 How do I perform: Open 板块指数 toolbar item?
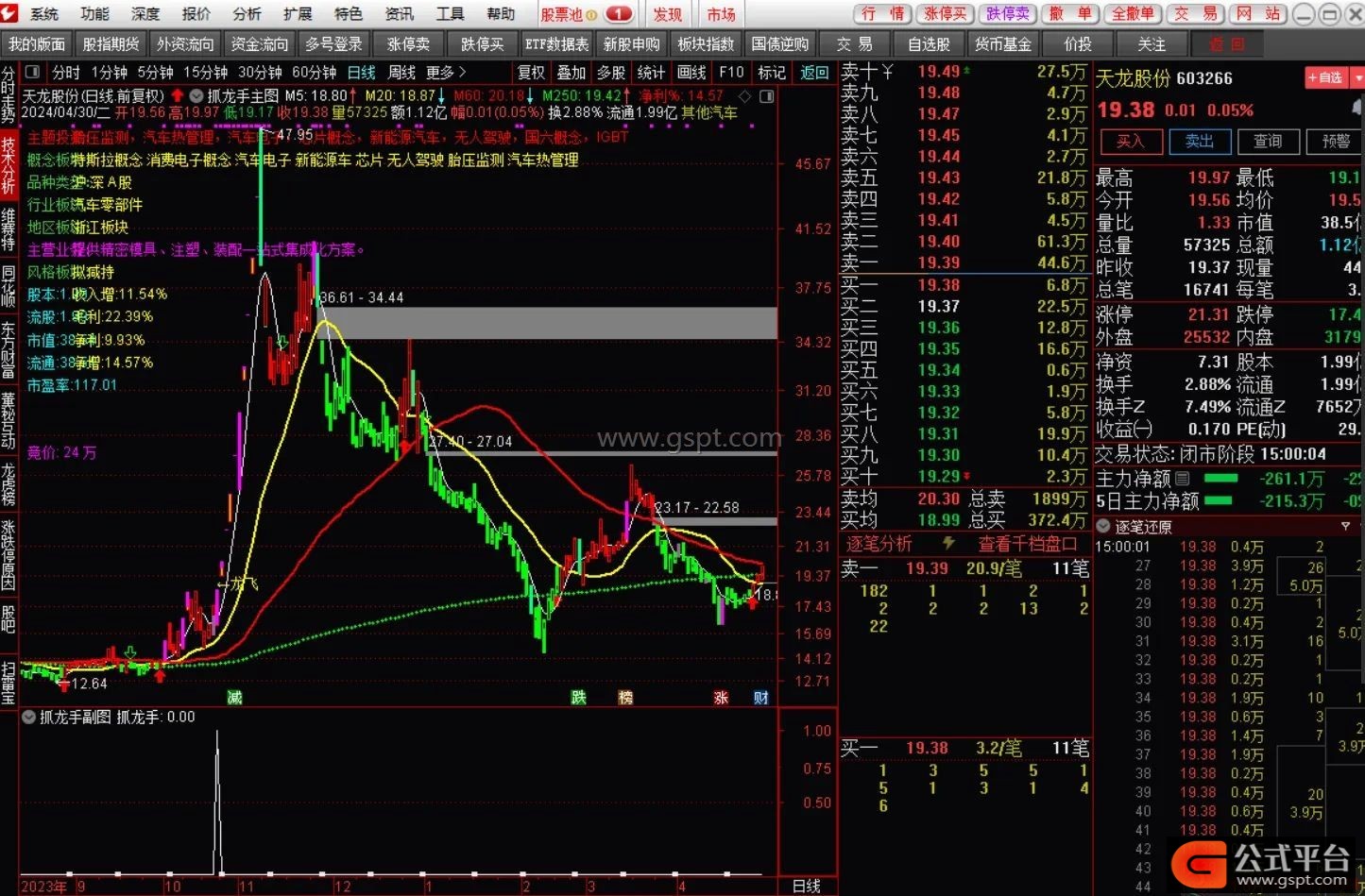point(706,44)
